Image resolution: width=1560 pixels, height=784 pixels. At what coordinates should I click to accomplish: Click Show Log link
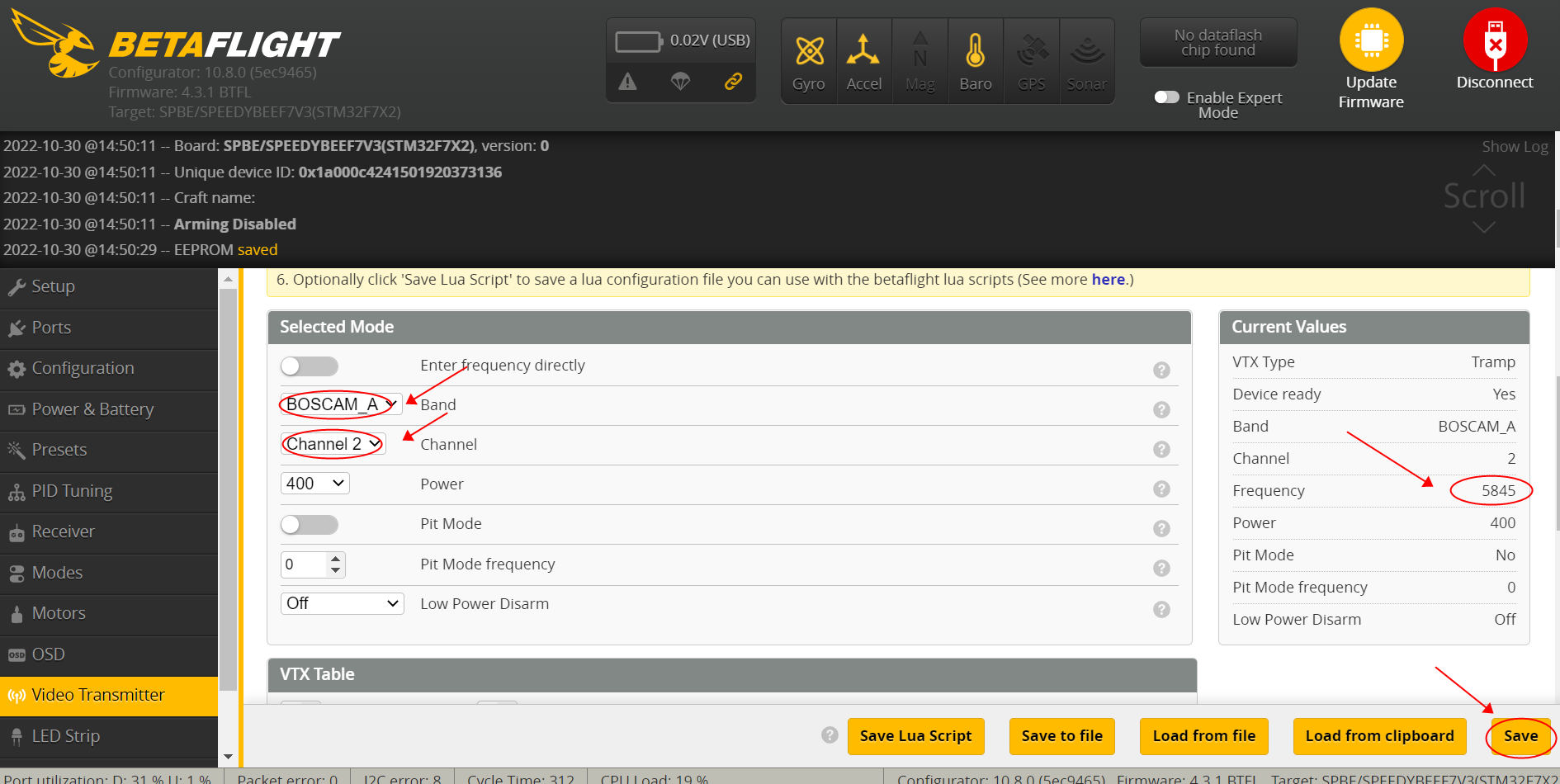(x=1515, y=147)
